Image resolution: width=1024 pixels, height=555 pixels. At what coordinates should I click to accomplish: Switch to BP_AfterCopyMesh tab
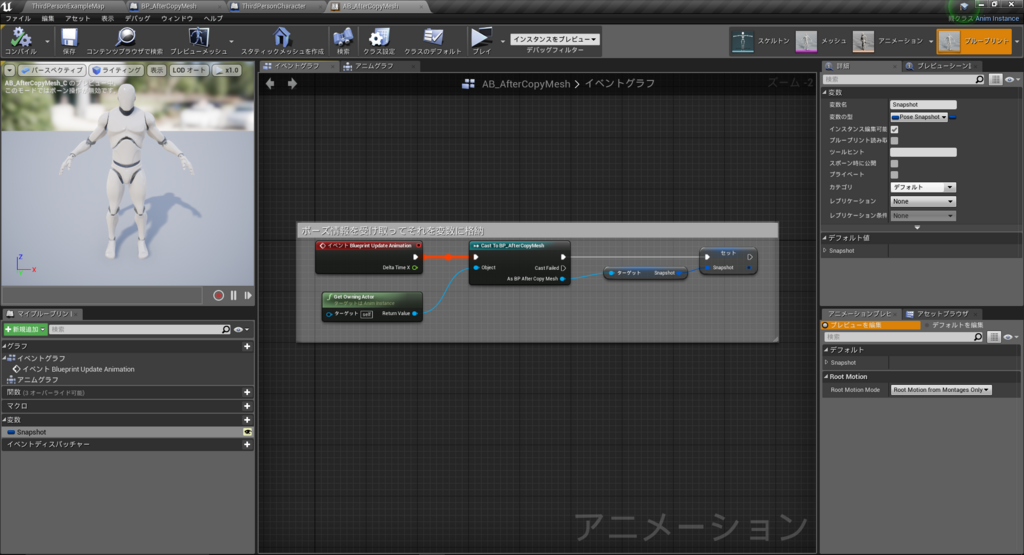coord(168,7)
